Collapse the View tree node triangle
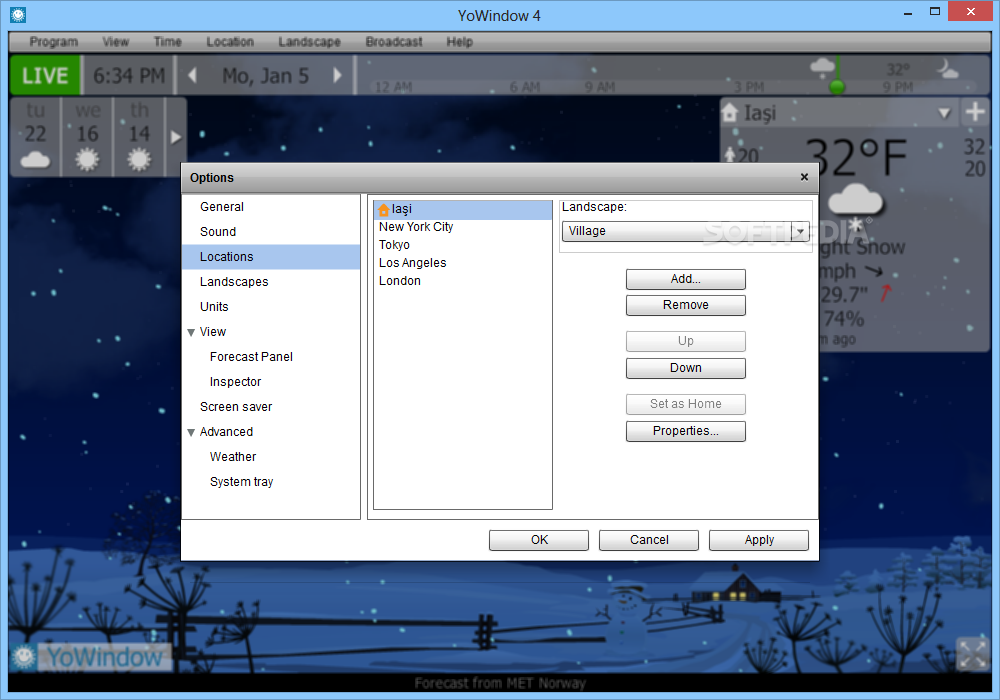 point(191,332)
